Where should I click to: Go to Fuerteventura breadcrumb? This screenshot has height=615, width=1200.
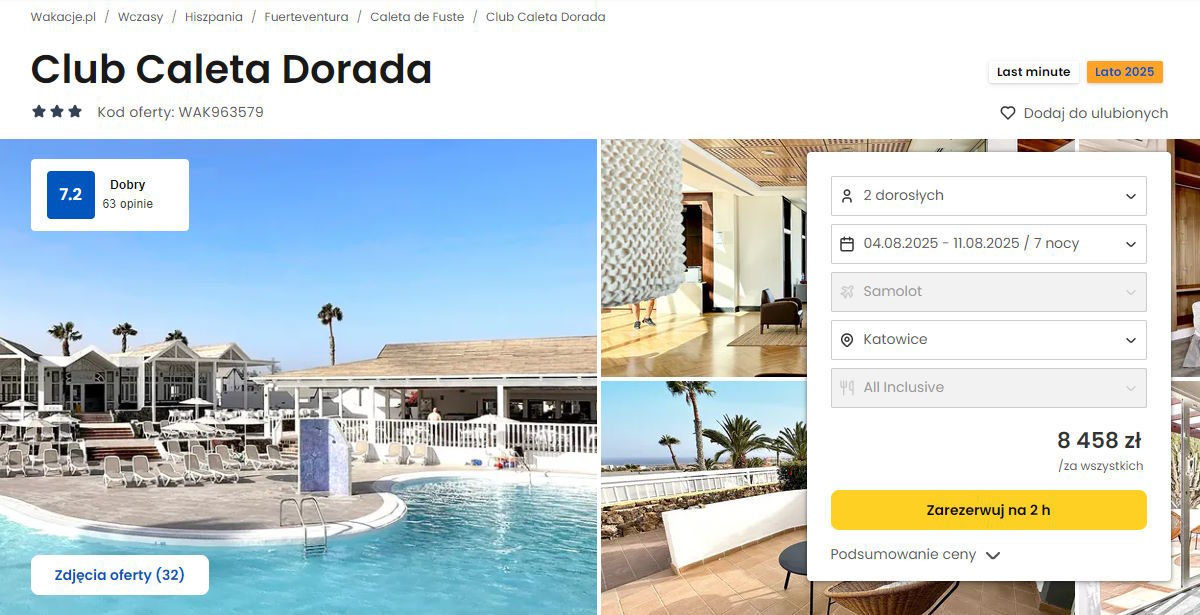click(x=306, y=17)
